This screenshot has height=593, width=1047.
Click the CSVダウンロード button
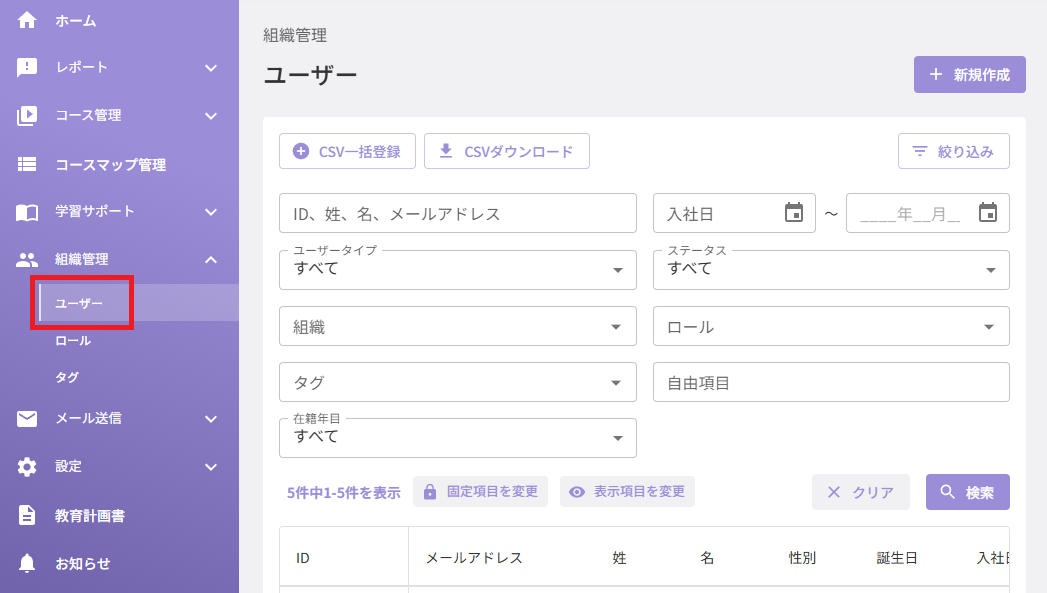(507, 152)
